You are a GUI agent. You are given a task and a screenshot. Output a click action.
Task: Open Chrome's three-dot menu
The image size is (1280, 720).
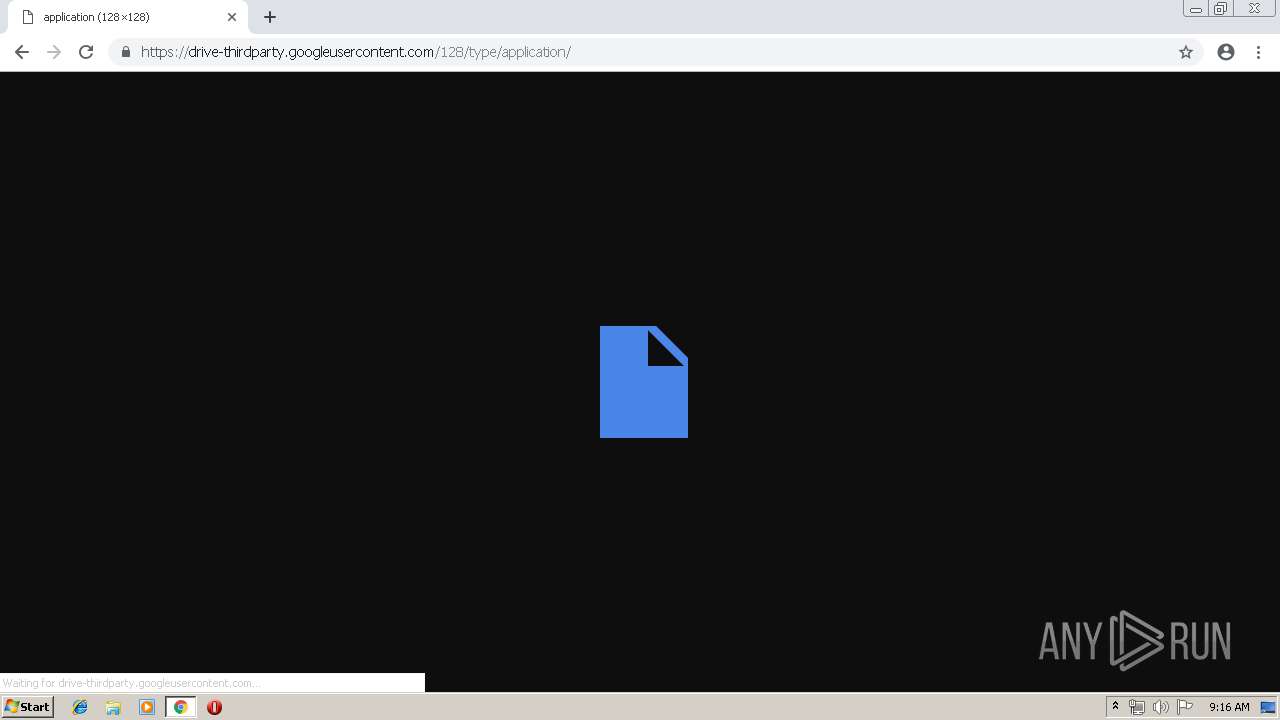coord(1259,52)
